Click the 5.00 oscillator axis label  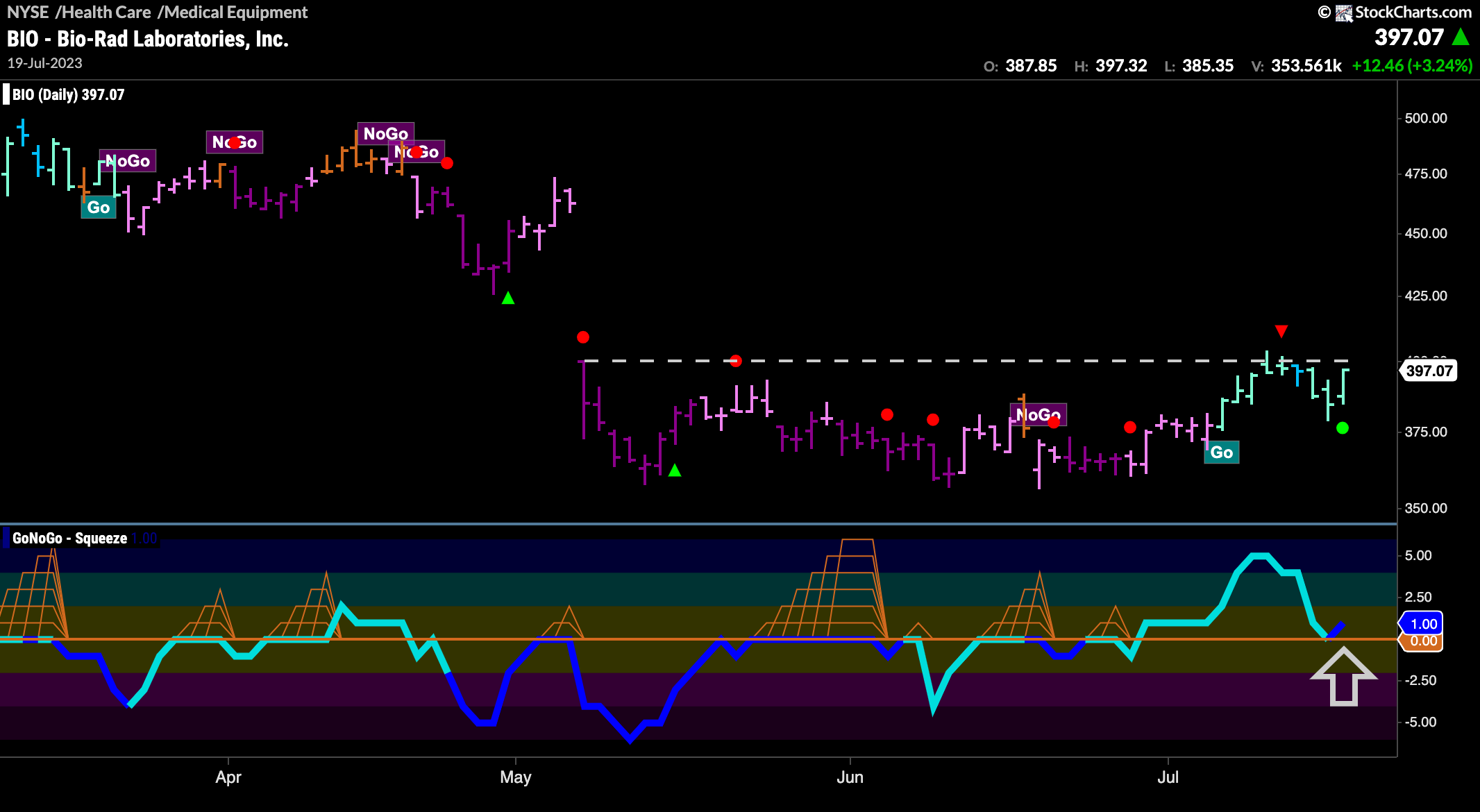[1418, 555]
